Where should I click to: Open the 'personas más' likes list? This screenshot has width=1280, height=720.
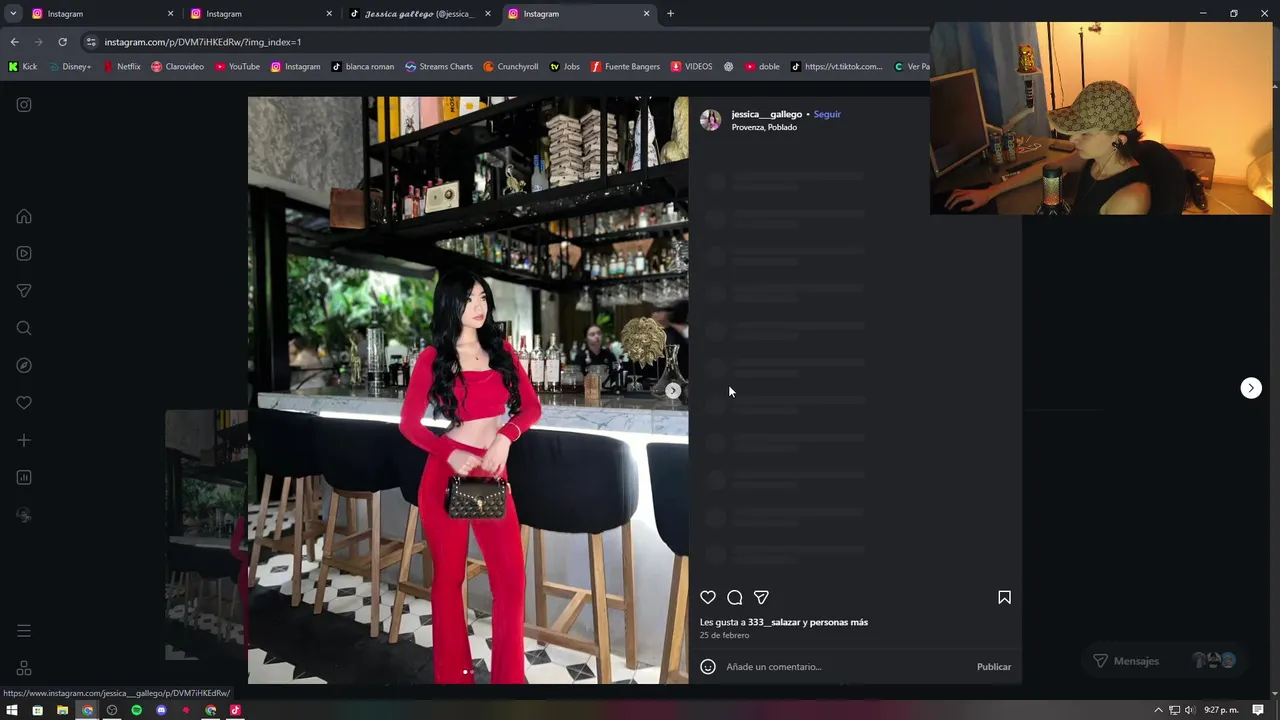click(x=839, y=622)
